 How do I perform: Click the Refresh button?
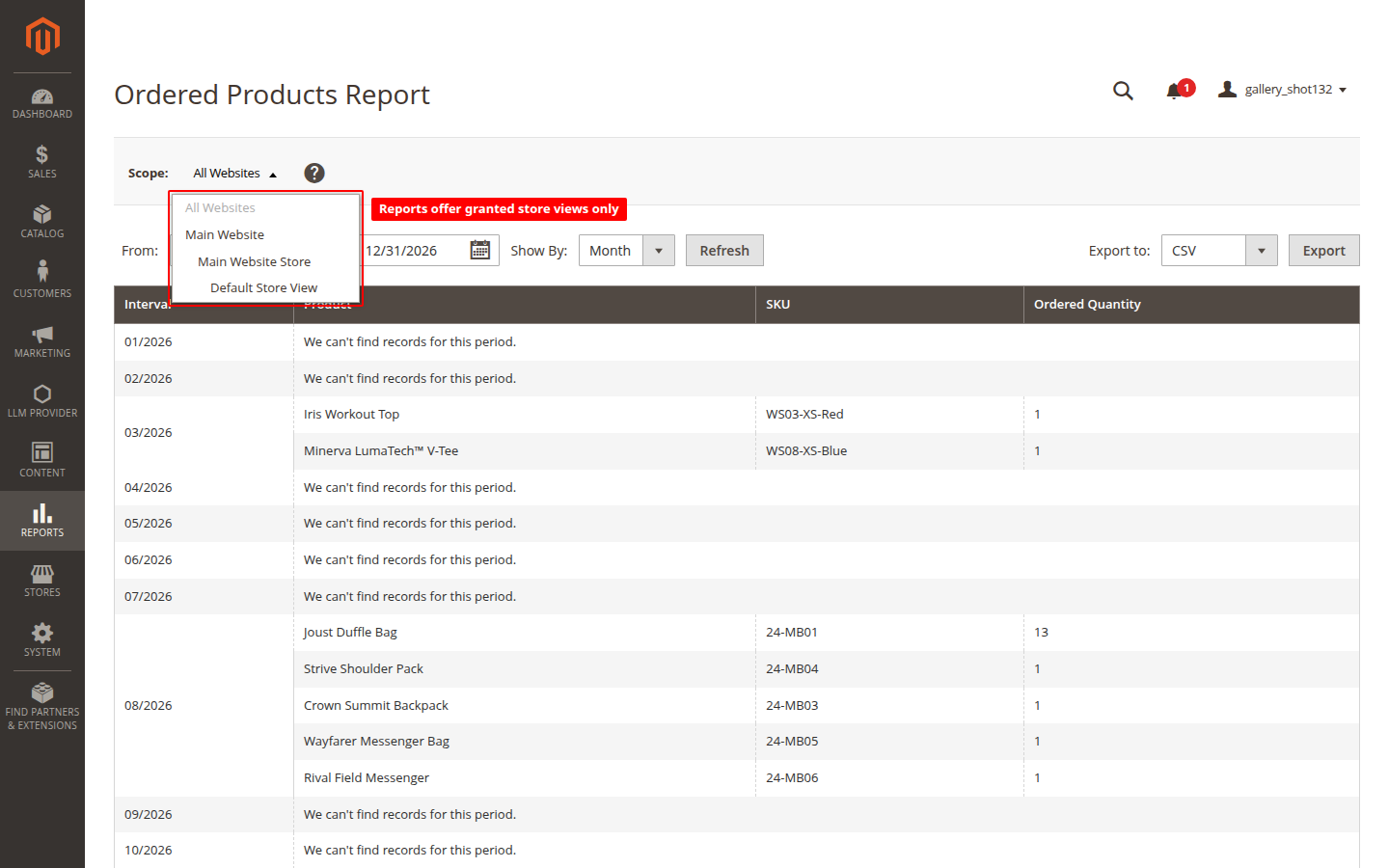724,251
